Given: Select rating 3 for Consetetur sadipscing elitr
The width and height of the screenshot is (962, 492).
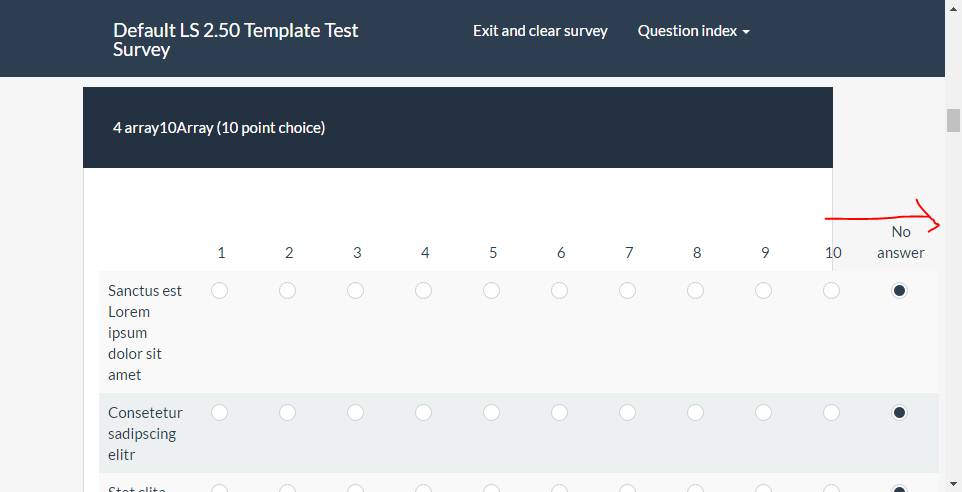Looking at the screenshot, I should 356,413.
